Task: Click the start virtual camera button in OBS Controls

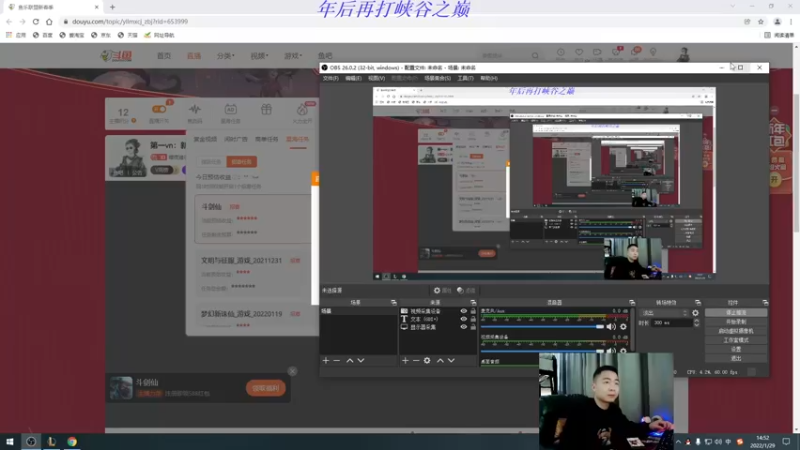Action: pos(736,331)
